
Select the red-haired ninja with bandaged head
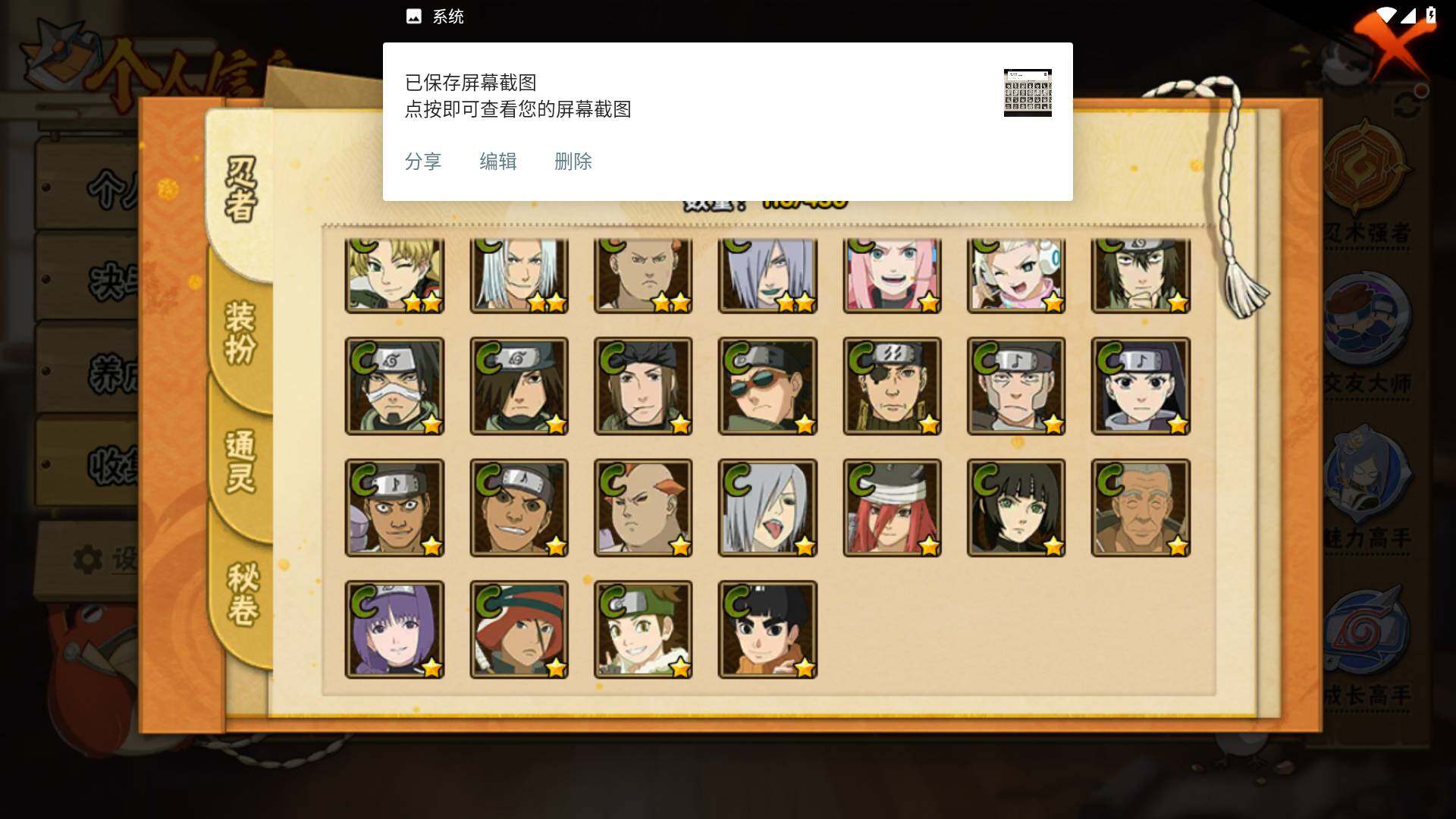pyautogui.click(x=892, y=507)
